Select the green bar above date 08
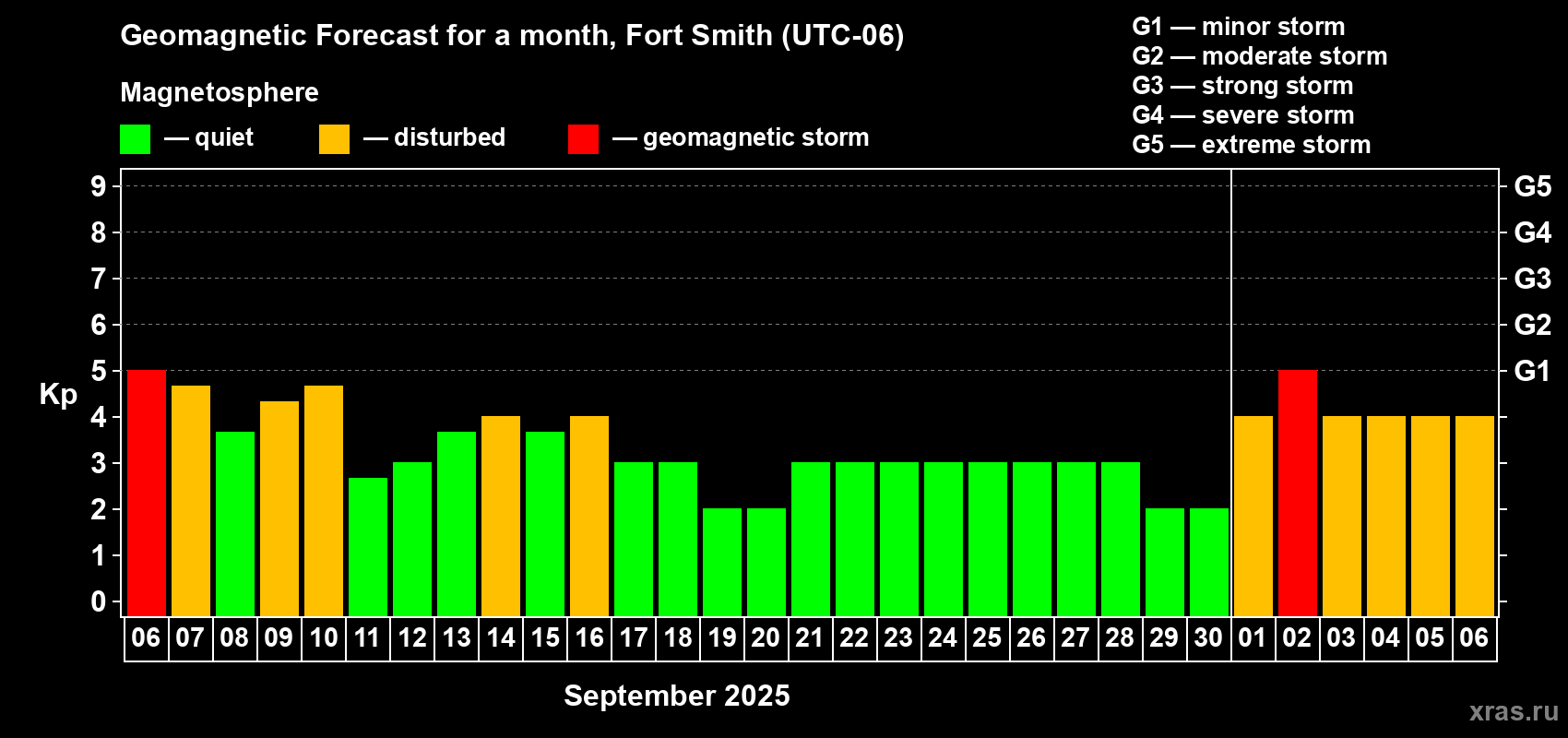Screen dimensions: 1568x738 click(235, 524)
